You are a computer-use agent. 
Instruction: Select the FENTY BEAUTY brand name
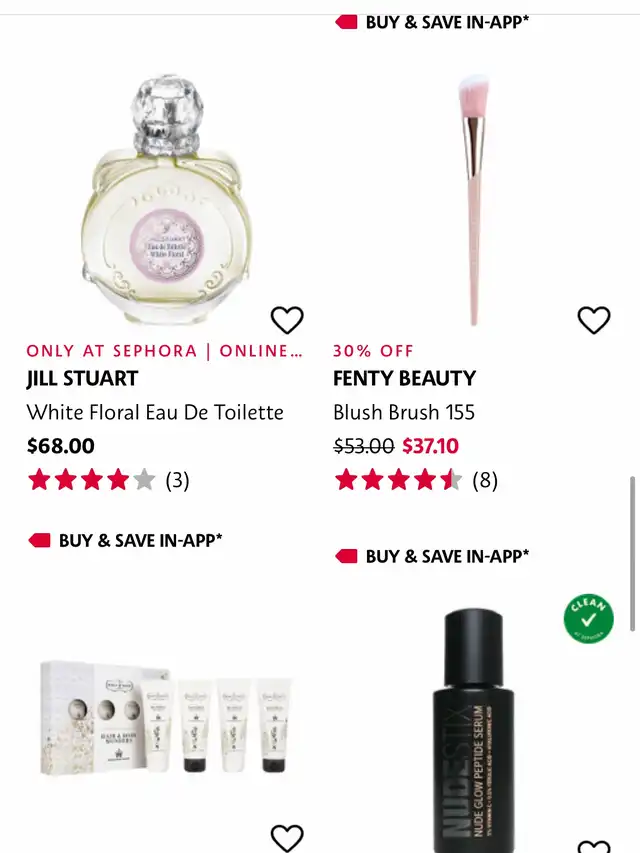click(404, 378)
